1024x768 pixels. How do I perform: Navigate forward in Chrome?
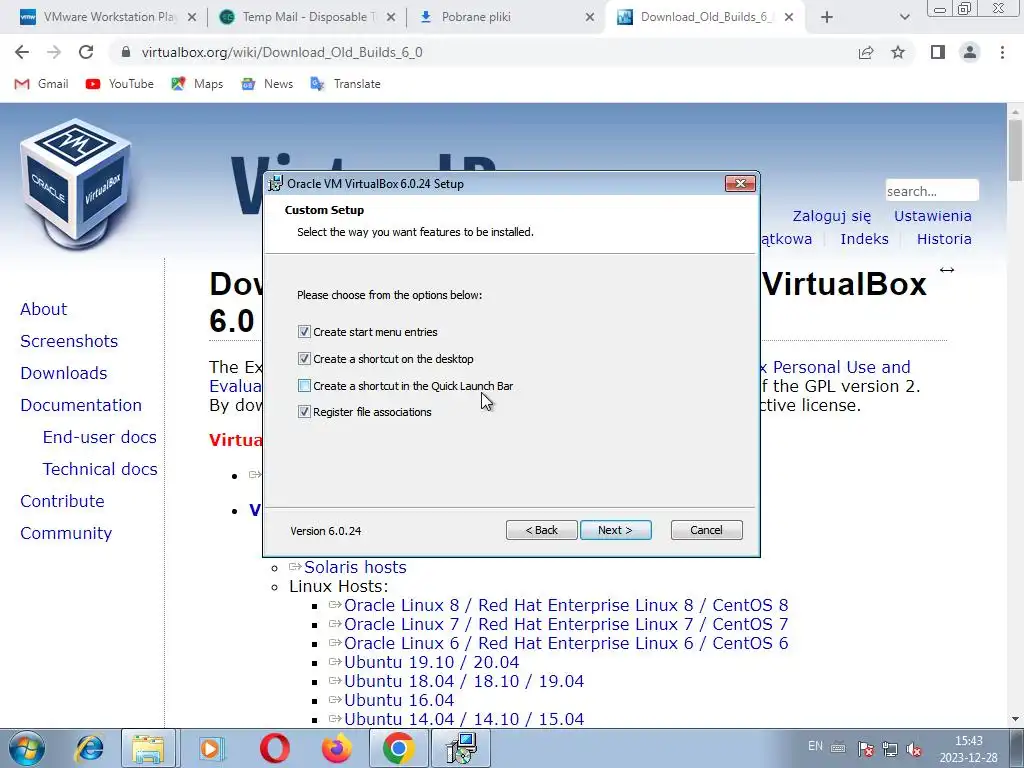(x=54, y=52)
